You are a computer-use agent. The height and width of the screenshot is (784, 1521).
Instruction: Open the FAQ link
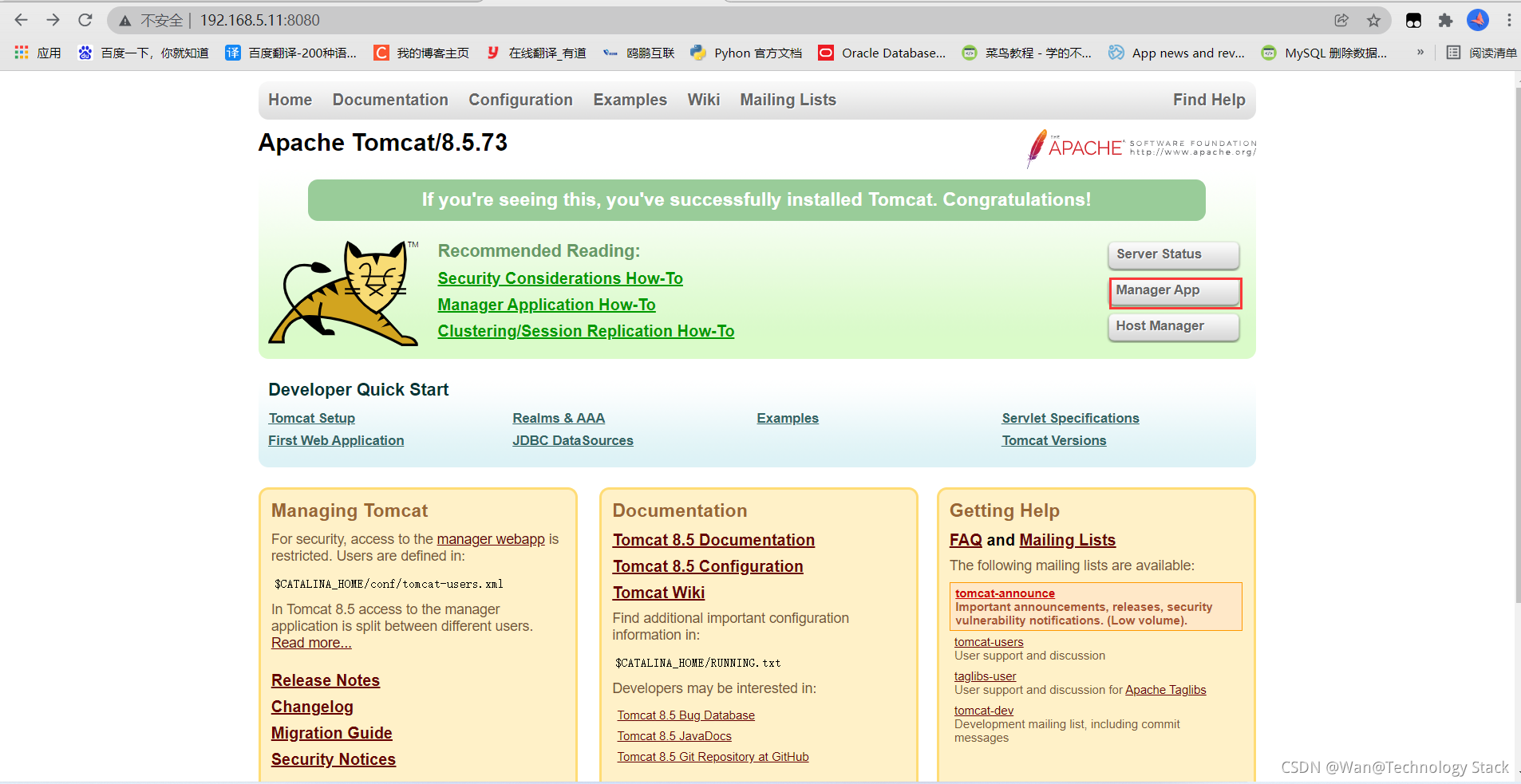[966, 540]
